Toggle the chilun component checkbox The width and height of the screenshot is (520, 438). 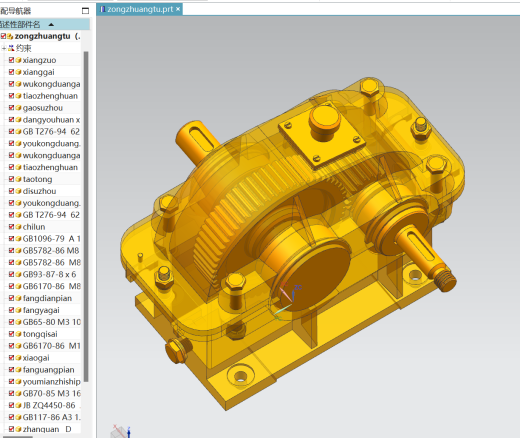pyautogui.click(x=11, y=227)
